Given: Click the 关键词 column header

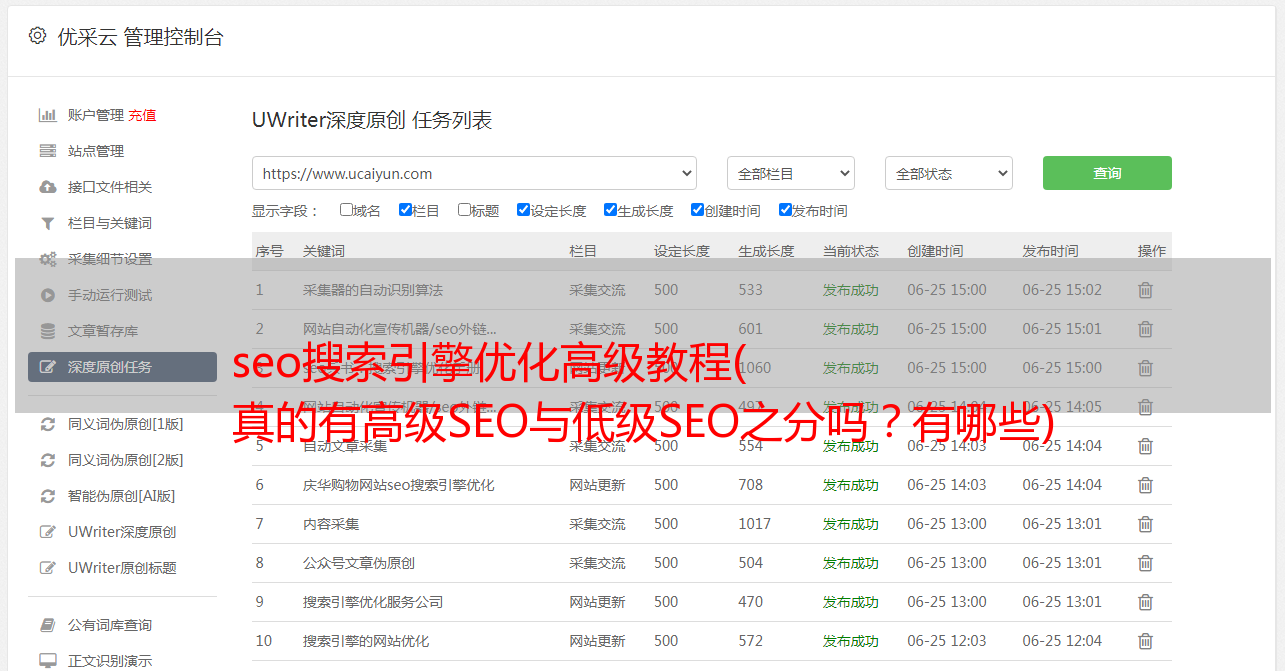Looking at the screenshot, I should [324, 251].
